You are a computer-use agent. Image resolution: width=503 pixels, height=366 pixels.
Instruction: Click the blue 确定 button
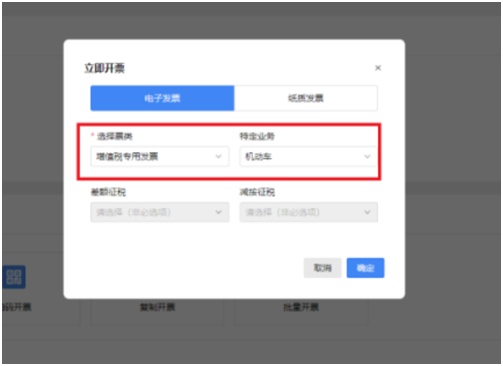365,268
